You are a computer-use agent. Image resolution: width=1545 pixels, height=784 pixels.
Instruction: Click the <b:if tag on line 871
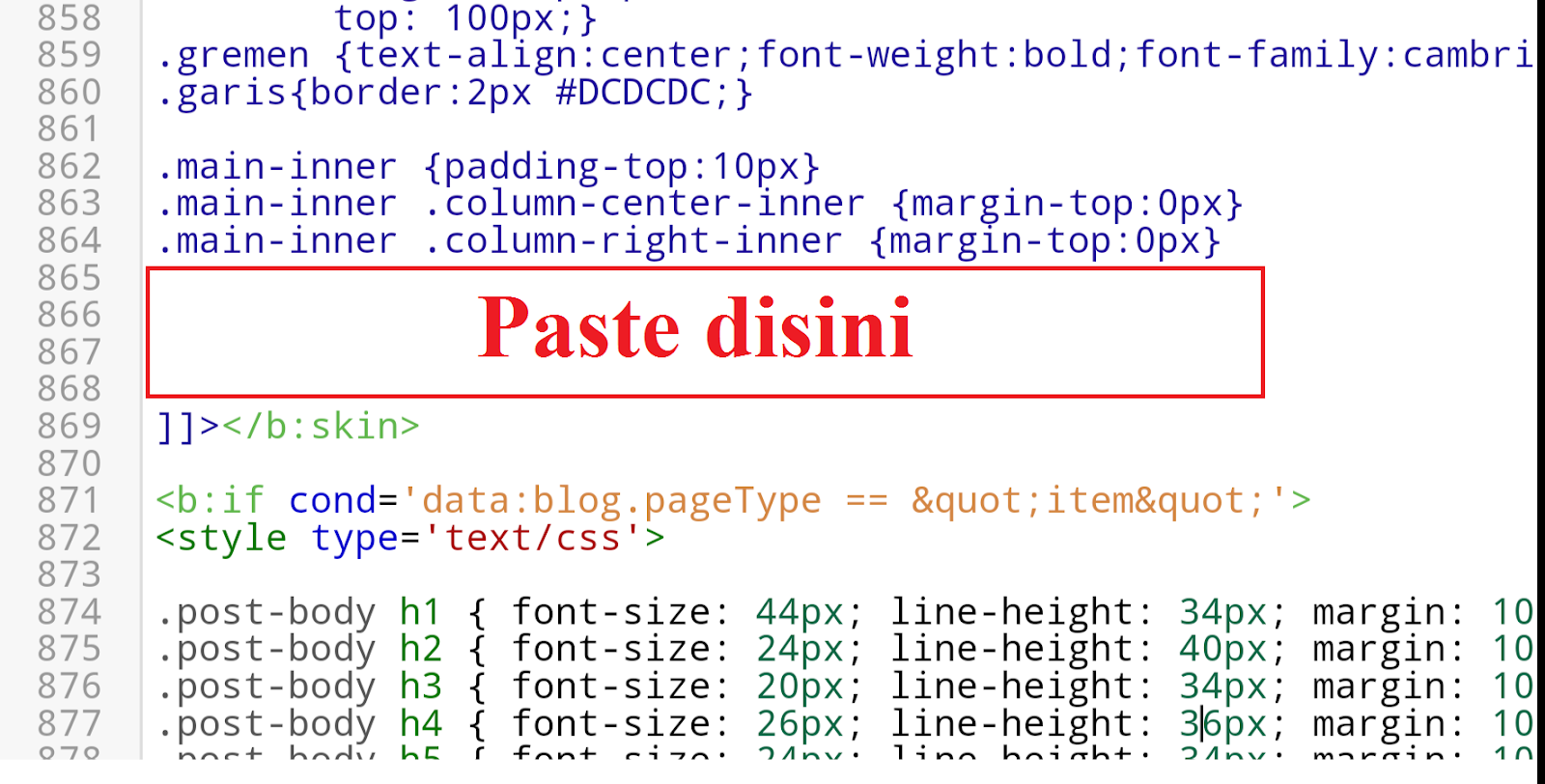(210, 501)
